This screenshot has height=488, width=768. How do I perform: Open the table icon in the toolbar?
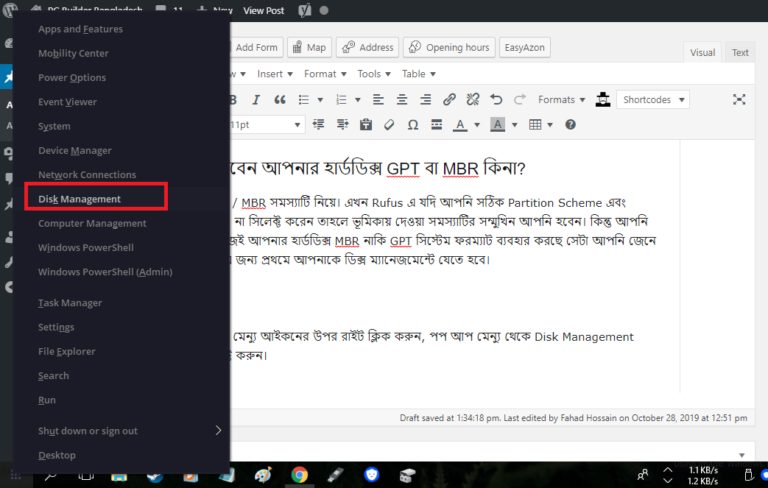(x=535, y=124)
